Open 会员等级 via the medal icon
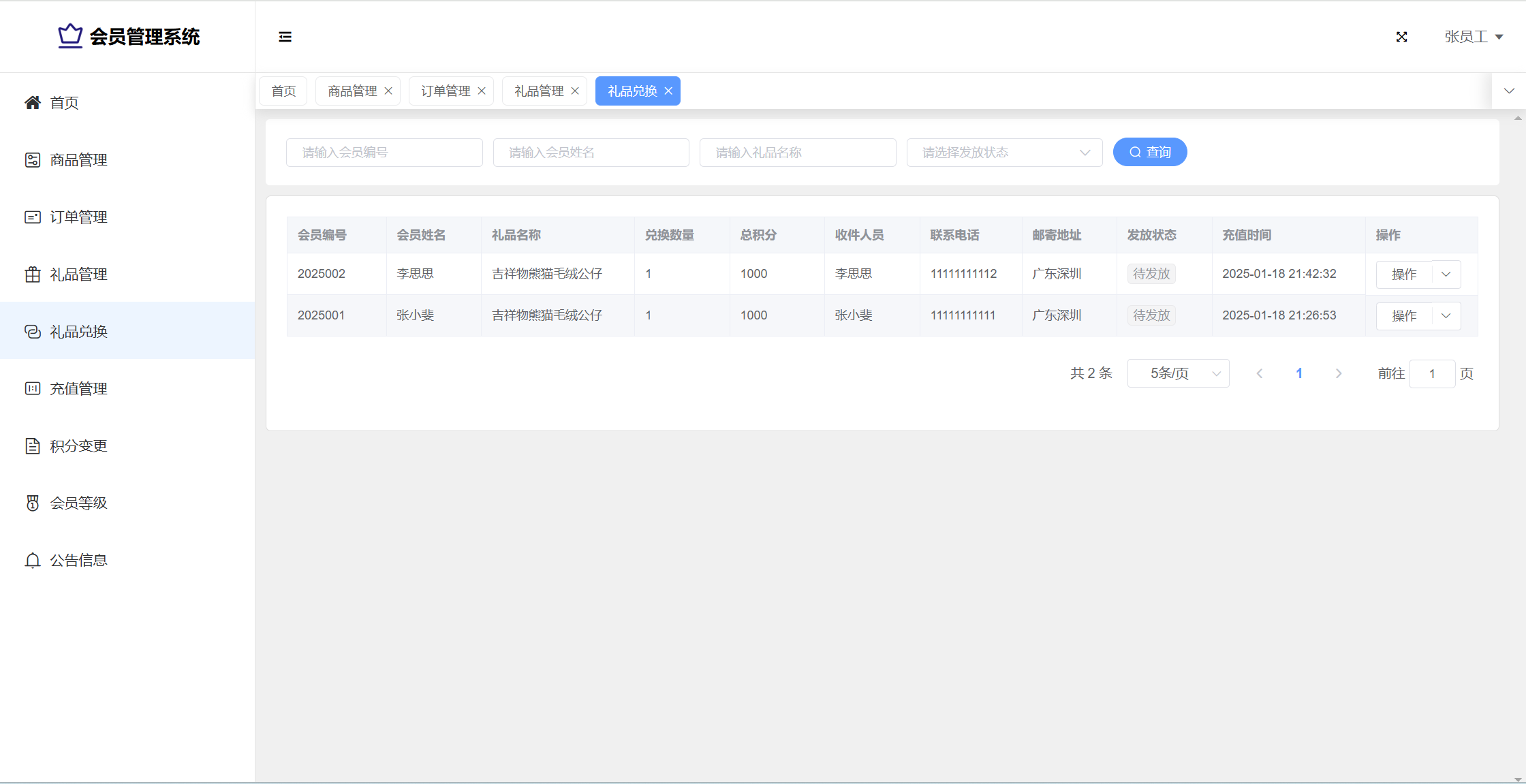Screen dimensions: 1526x784 tap(33, 503)
